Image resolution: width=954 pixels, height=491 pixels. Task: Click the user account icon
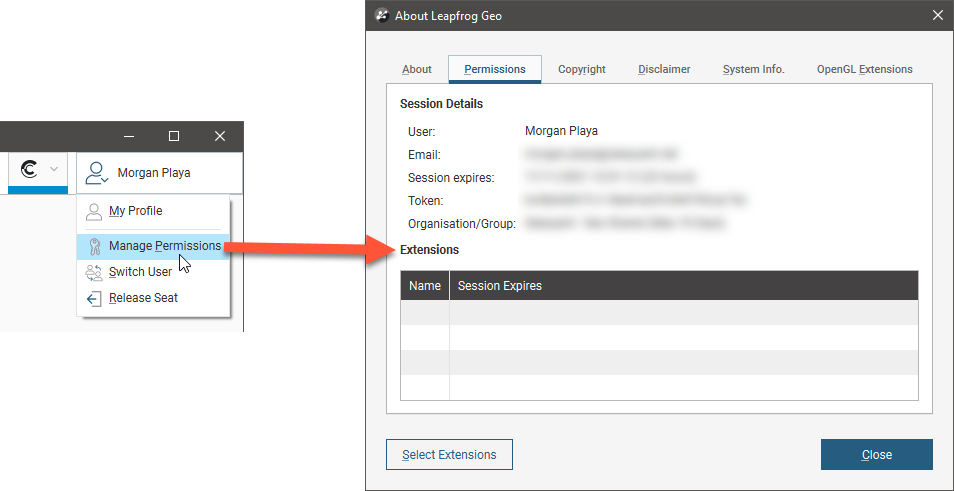click(x=96, y=173)
